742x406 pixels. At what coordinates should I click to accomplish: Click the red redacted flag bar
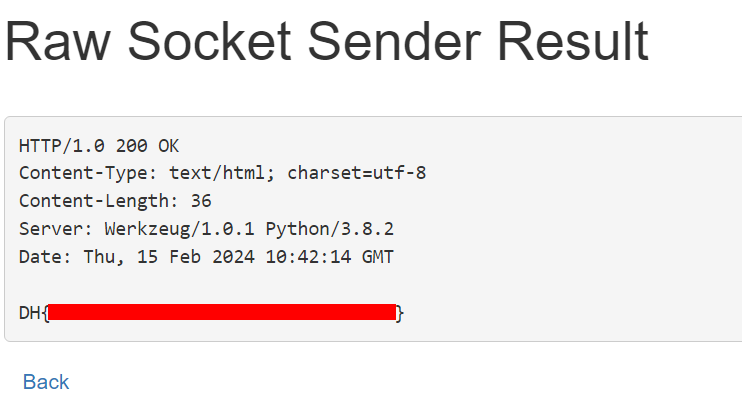[222, 312]
